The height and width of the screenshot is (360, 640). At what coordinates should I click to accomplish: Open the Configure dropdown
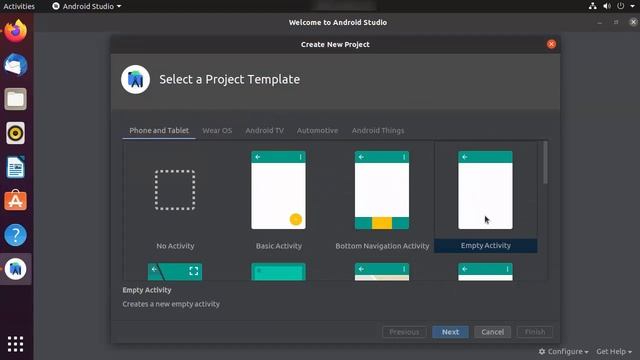564,351
